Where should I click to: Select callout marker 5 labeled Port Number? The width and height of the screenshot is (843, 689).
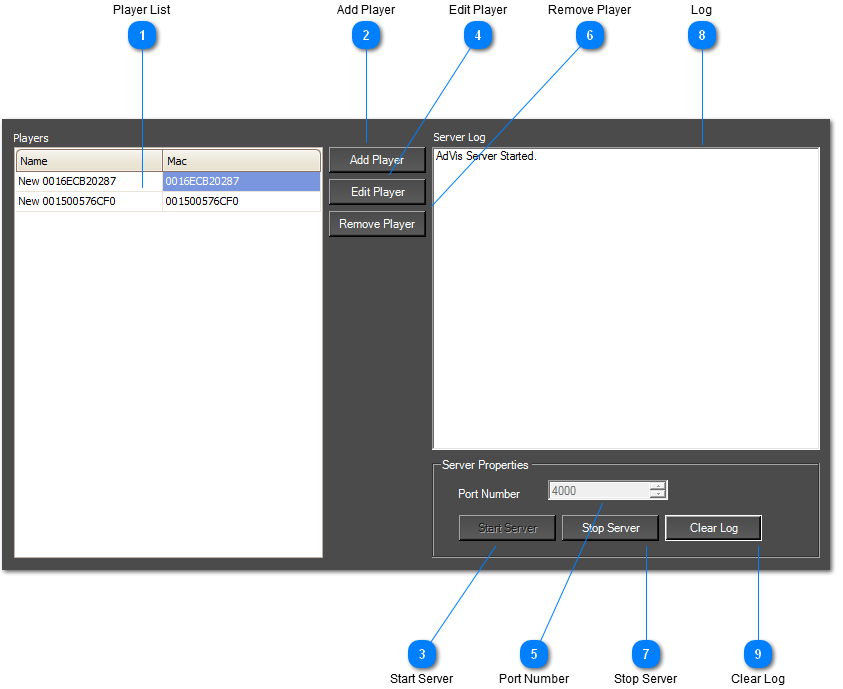point(534,654)
